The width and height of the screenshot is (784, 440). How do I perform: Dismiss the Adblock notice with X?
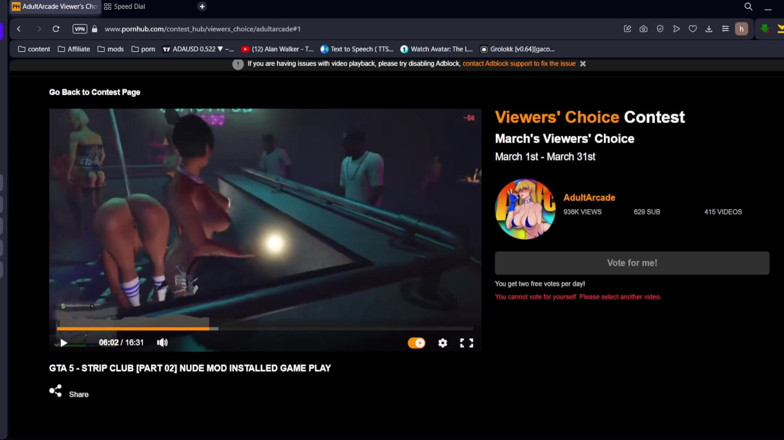[583, 64]
